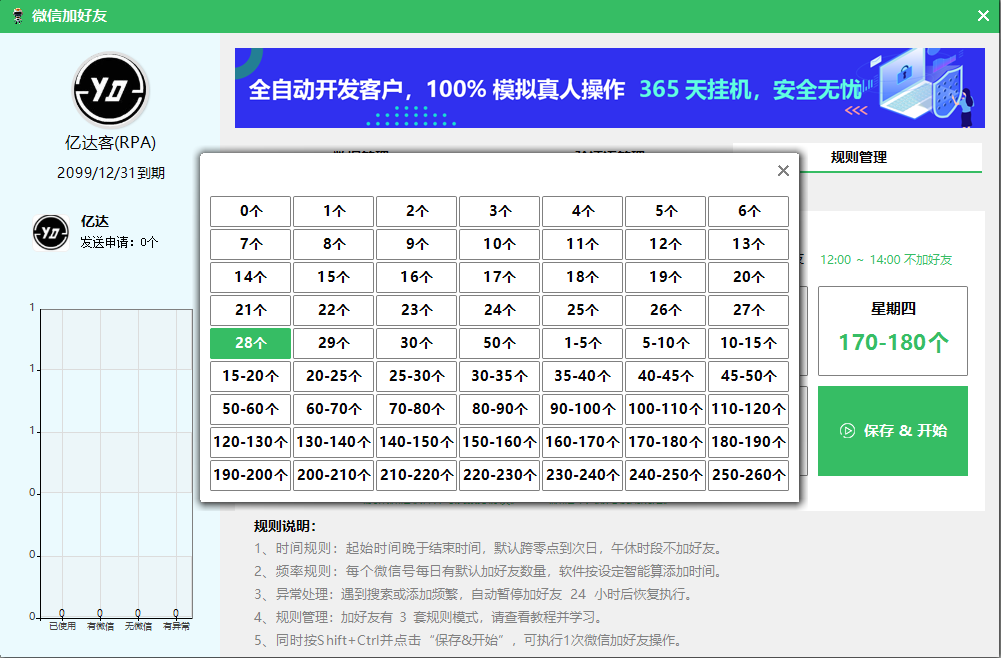The height and width of the screenshot is (658, 1001).
Task: Set range to 50-60个
Action: coord(250,409)
